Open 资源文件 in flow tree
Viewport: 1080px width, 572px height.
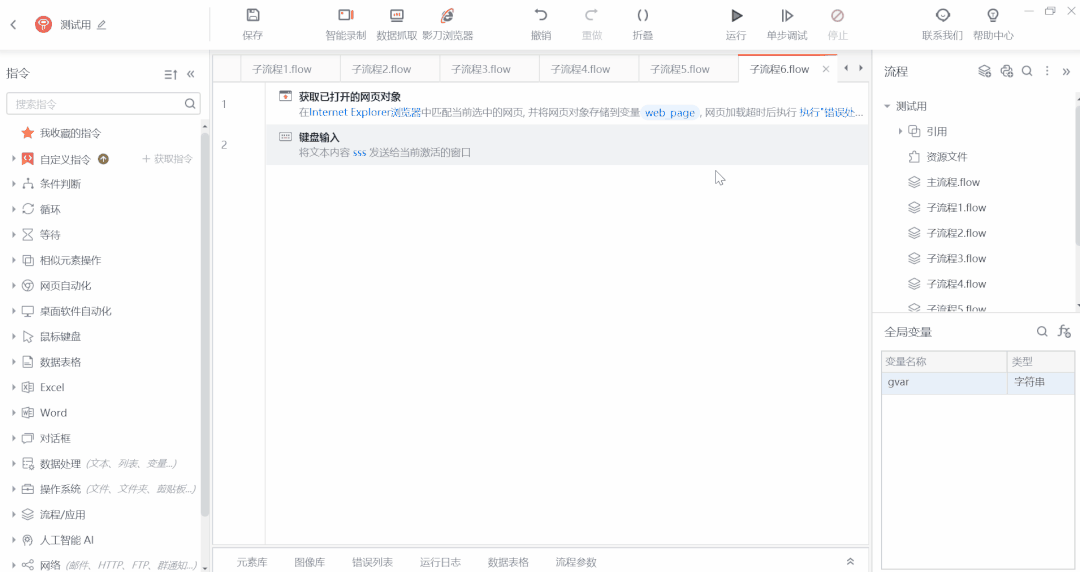(946, 157)
